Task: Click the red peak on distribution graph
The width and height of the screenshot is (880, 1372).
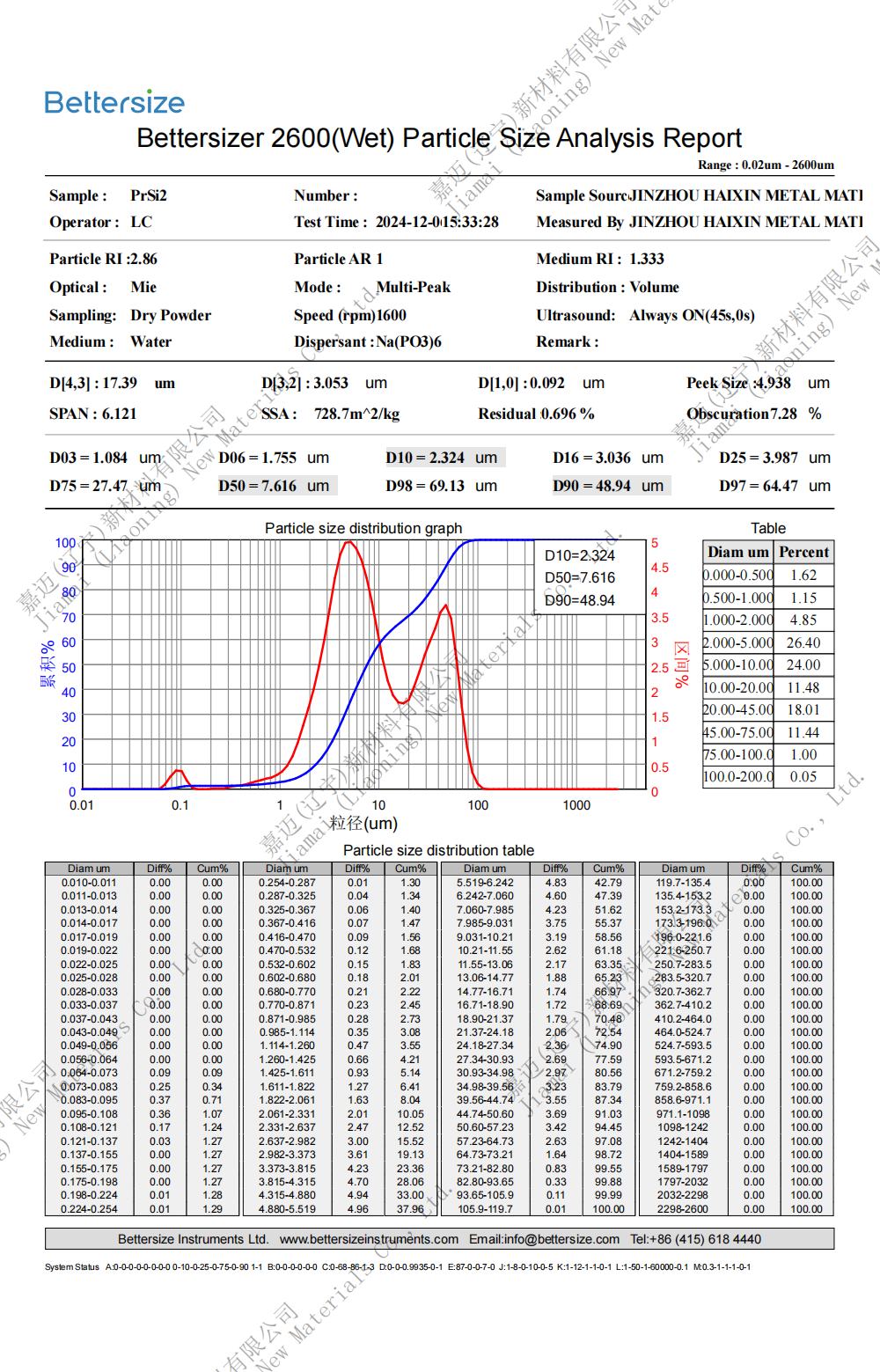Action: [x=350, y=544]
